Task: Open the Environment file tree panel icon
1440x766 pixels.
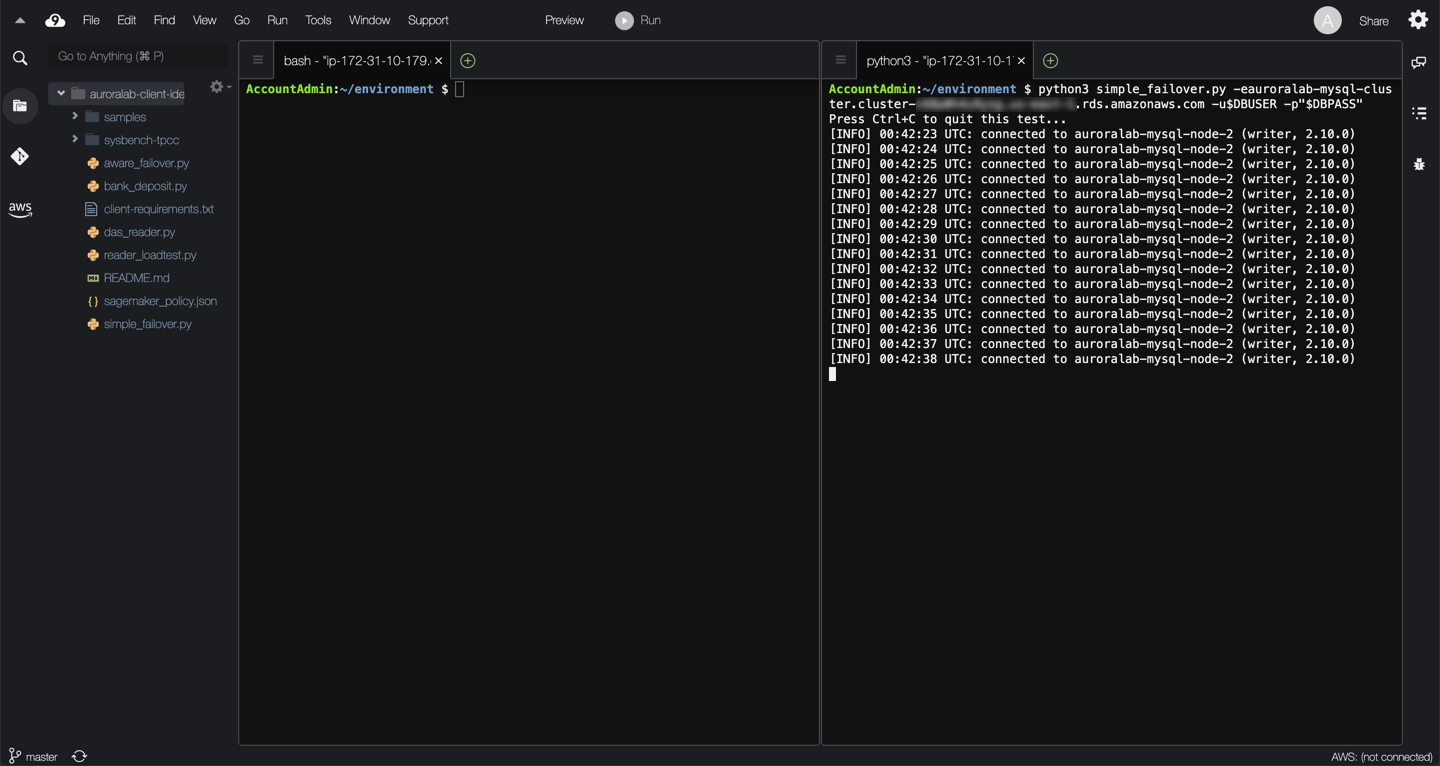Action: tap(20, 106)
